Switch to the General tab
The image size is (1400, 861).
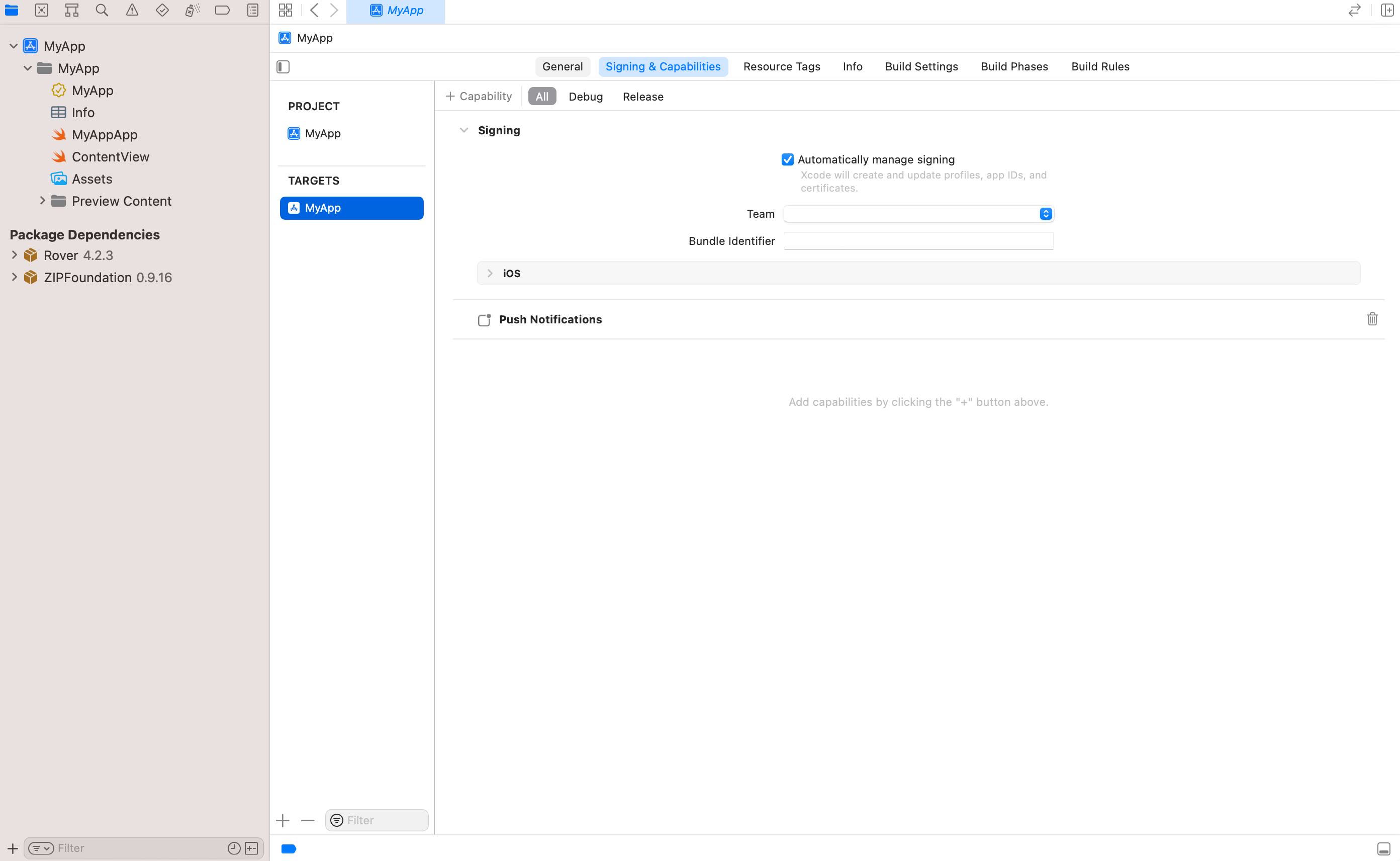[563, 66]
